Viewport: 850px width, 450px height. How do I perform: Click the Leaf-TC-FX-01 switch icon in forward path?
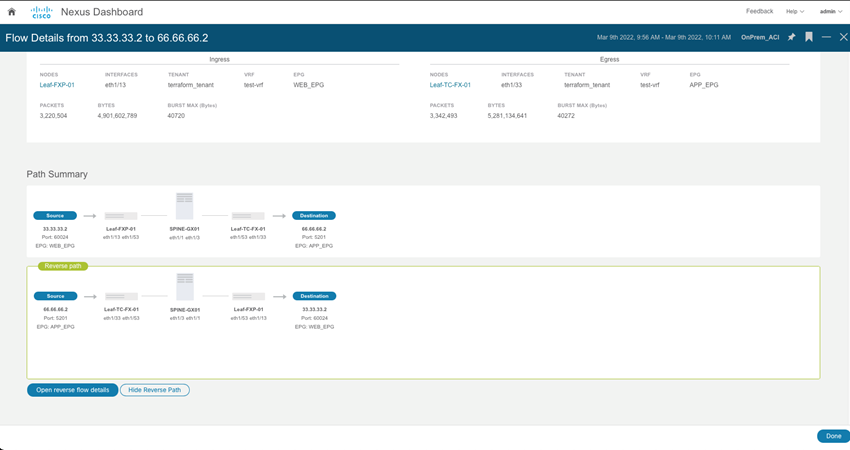click(247, 215)
